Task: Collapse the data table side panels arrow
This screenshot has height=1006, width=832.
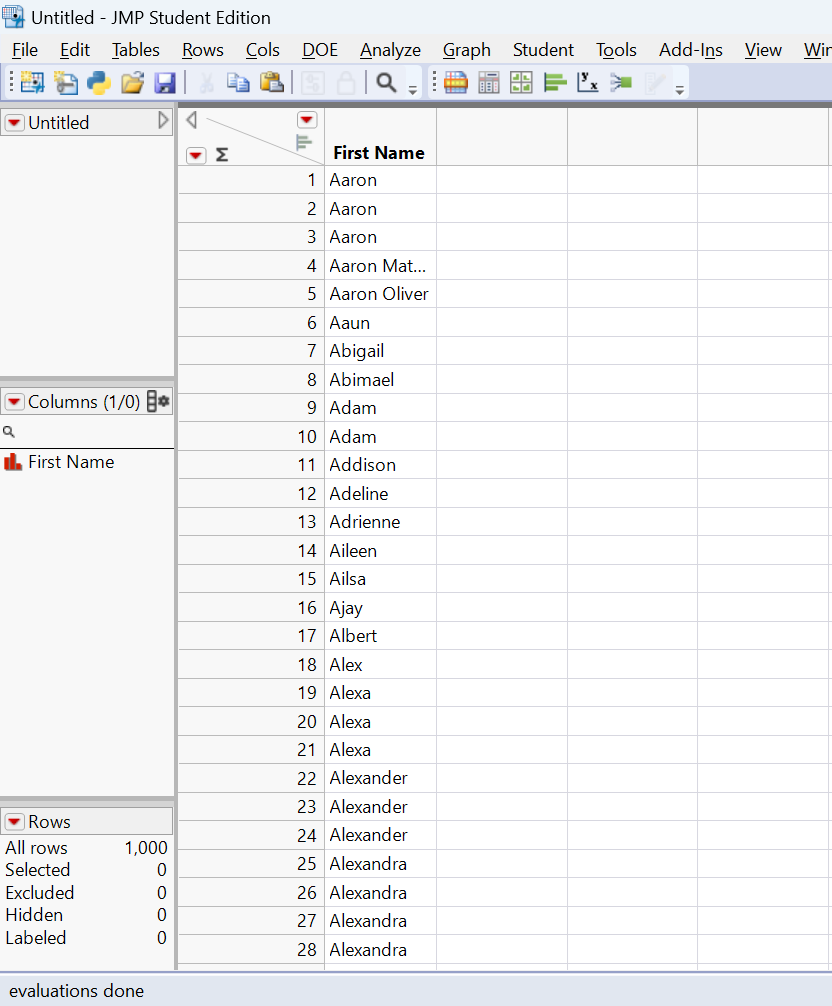Action: (191, 121)
